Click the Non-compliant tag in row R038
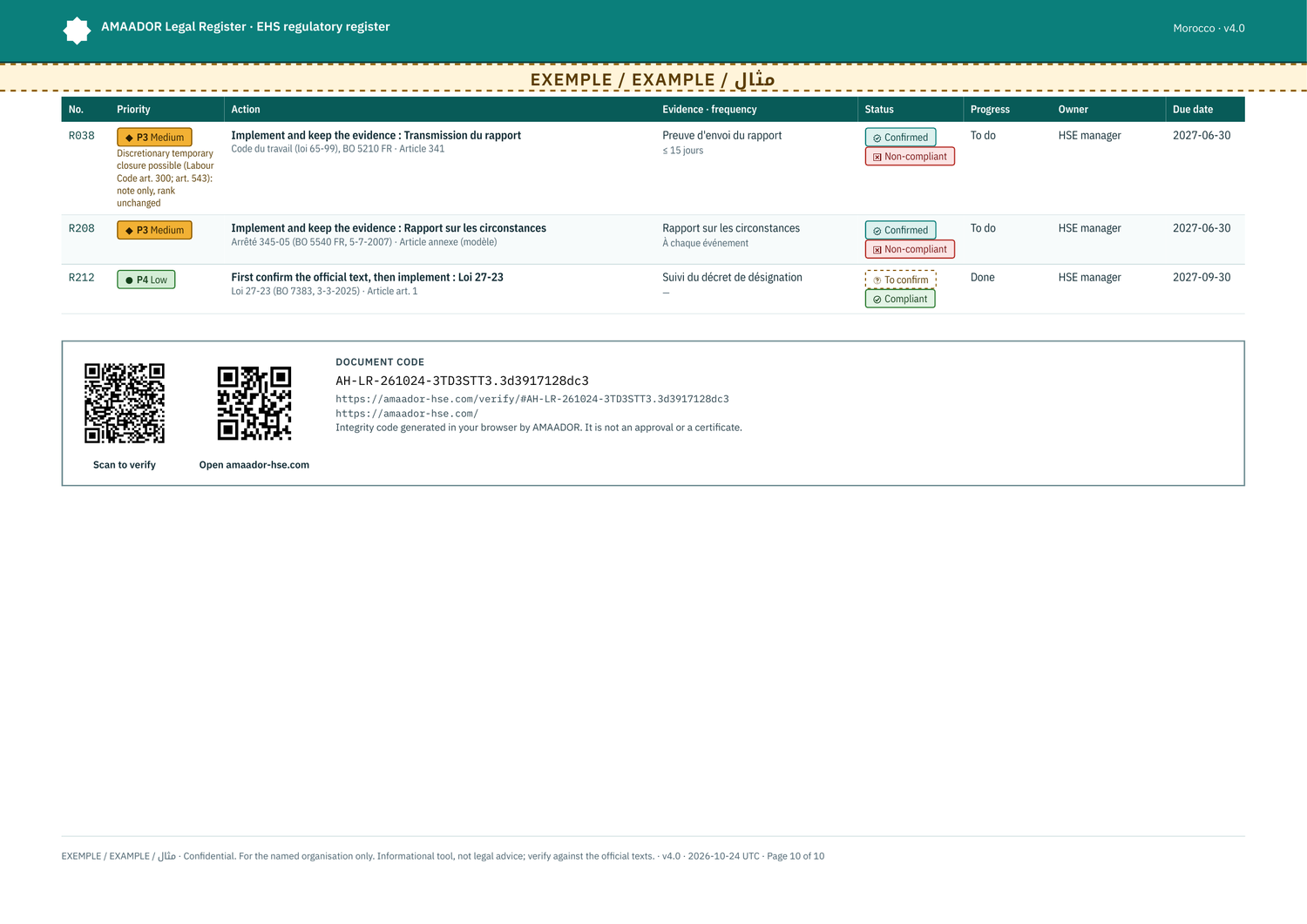The height and width of the screenshot is (924, 1307). point(910,157)
